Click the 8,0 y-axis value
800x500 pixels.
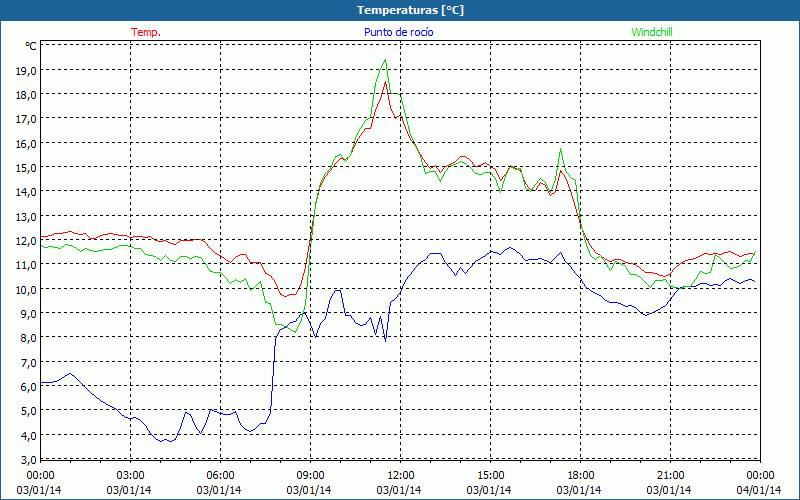point(29,338)
